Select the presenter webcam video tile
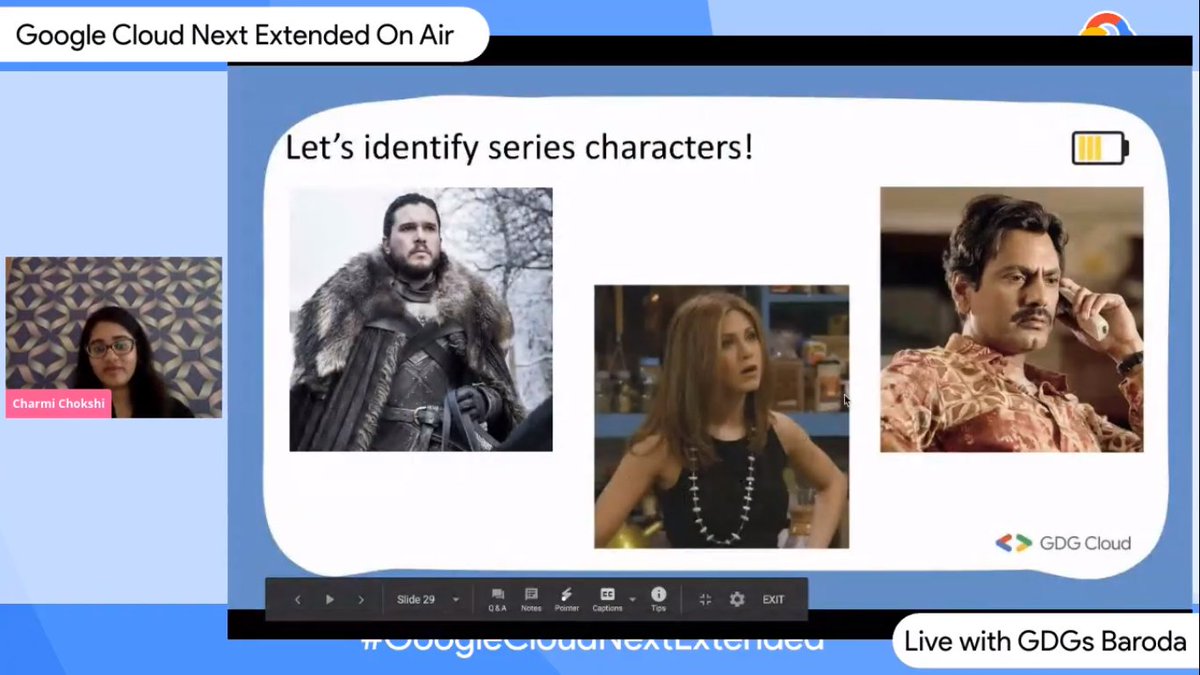This screenshot has width=1200, height=675. click(x=114, y=337)
